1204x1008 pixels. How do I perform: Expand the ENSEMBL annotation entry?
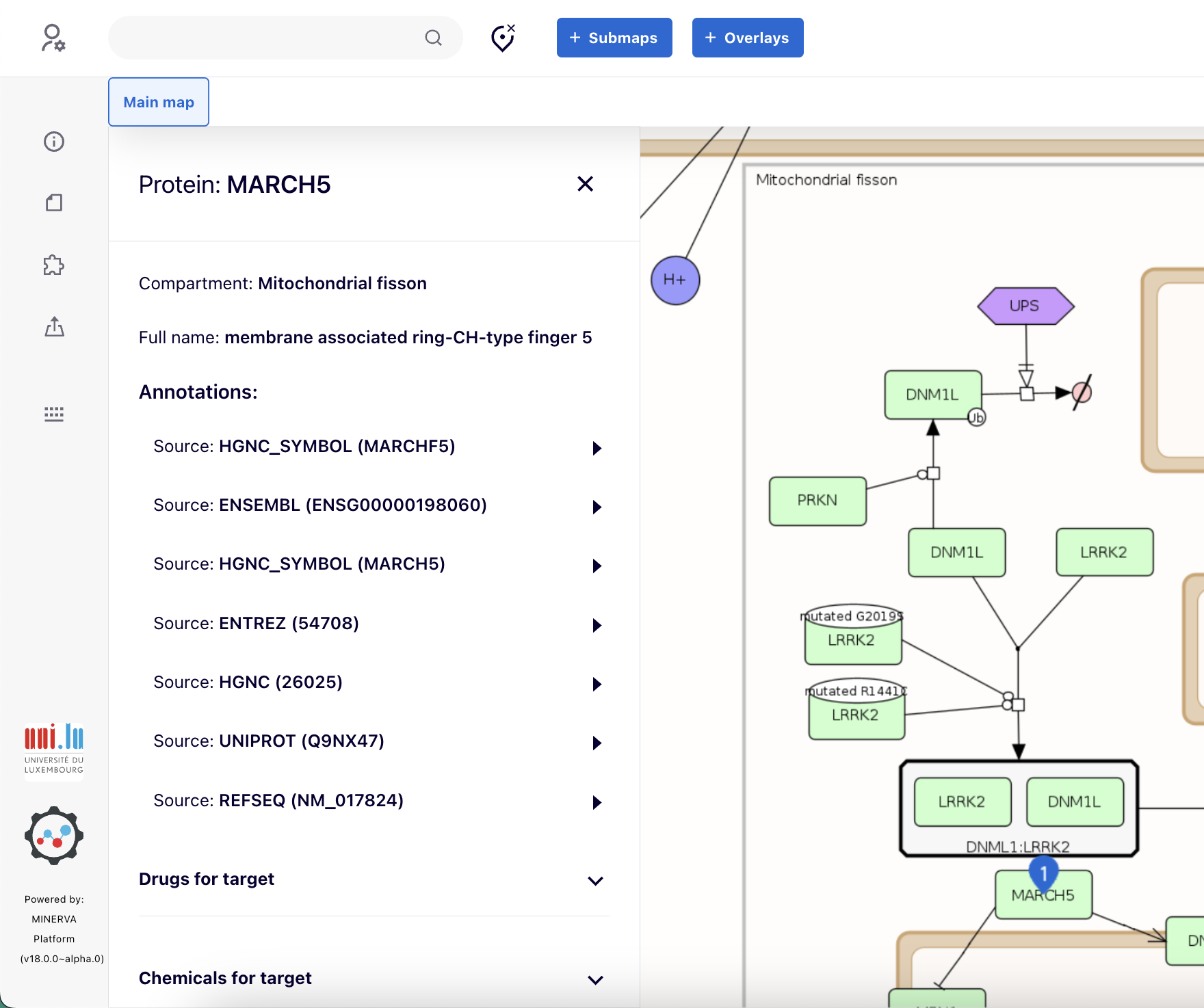[597, 507]
